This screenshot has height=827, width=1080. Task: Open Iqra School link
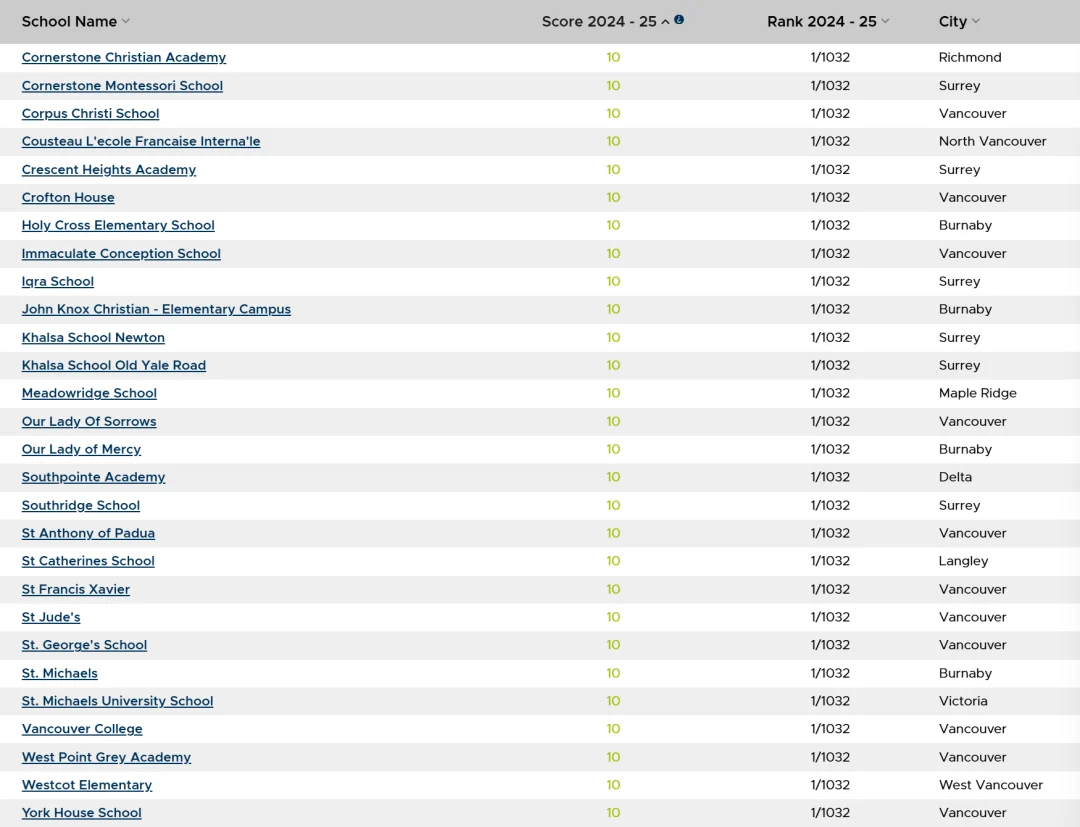(58, 281)
